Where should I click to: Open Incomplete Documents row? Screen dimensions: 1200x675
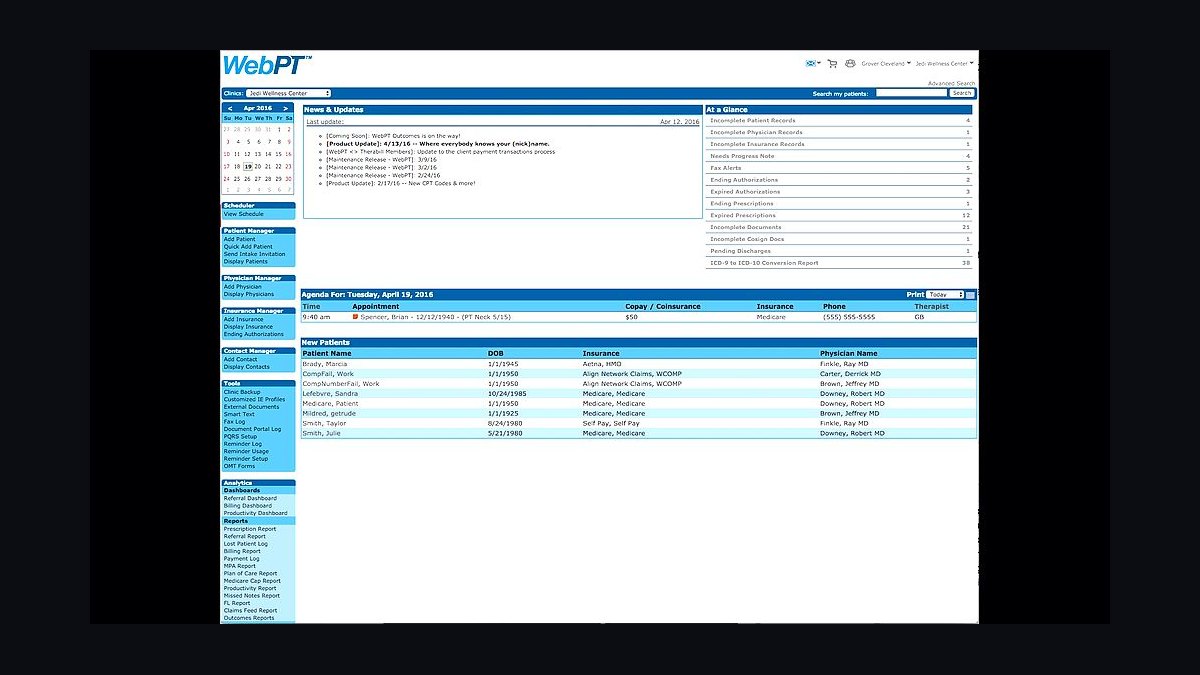pyautogui.click(x=839, y=227)
